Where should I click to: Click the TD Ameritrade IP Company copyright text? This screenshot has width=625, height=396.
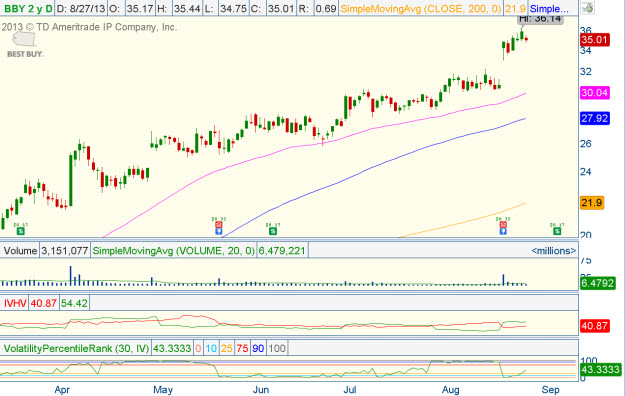click(89, 27)
